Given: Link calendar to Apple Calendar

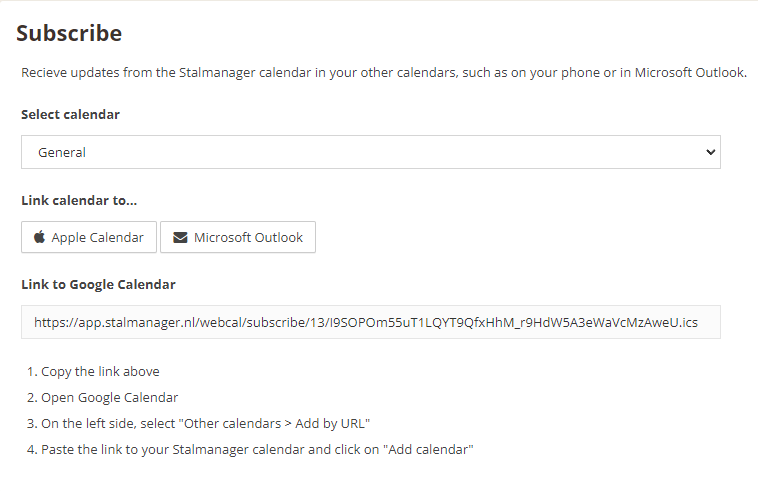Looking at the screenshot, I should point(89,237).
